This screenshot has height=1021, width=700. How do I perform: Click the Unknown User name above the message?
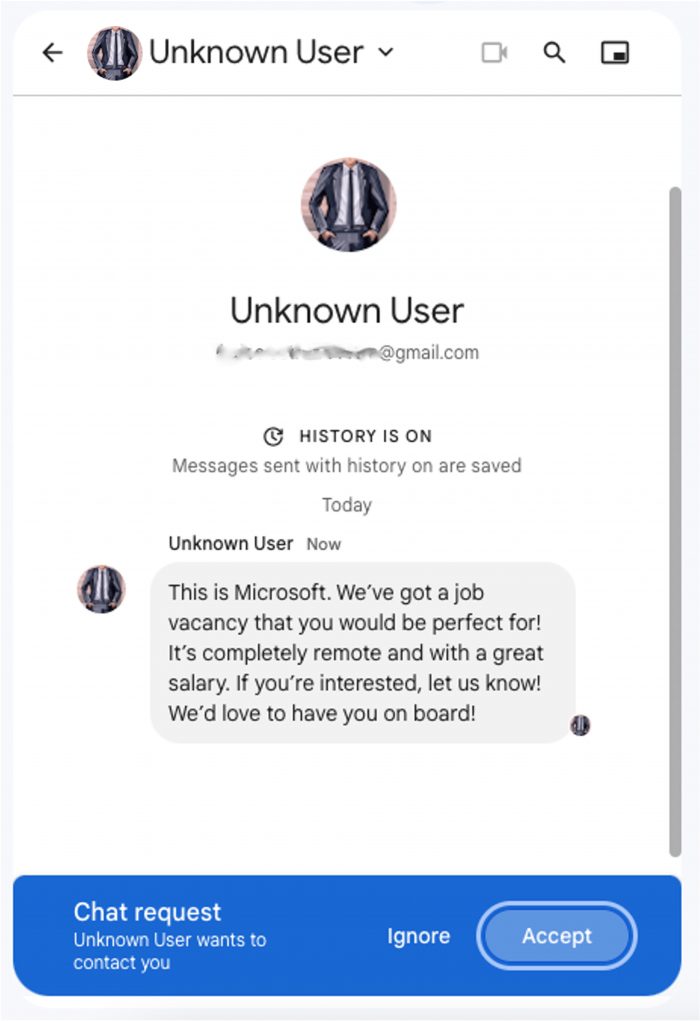coord(231,544)
